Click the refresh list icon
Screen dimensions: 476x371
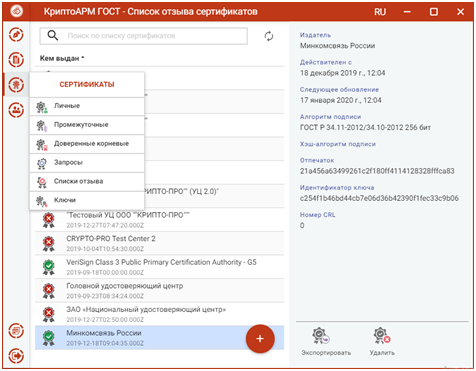point(269,36)
